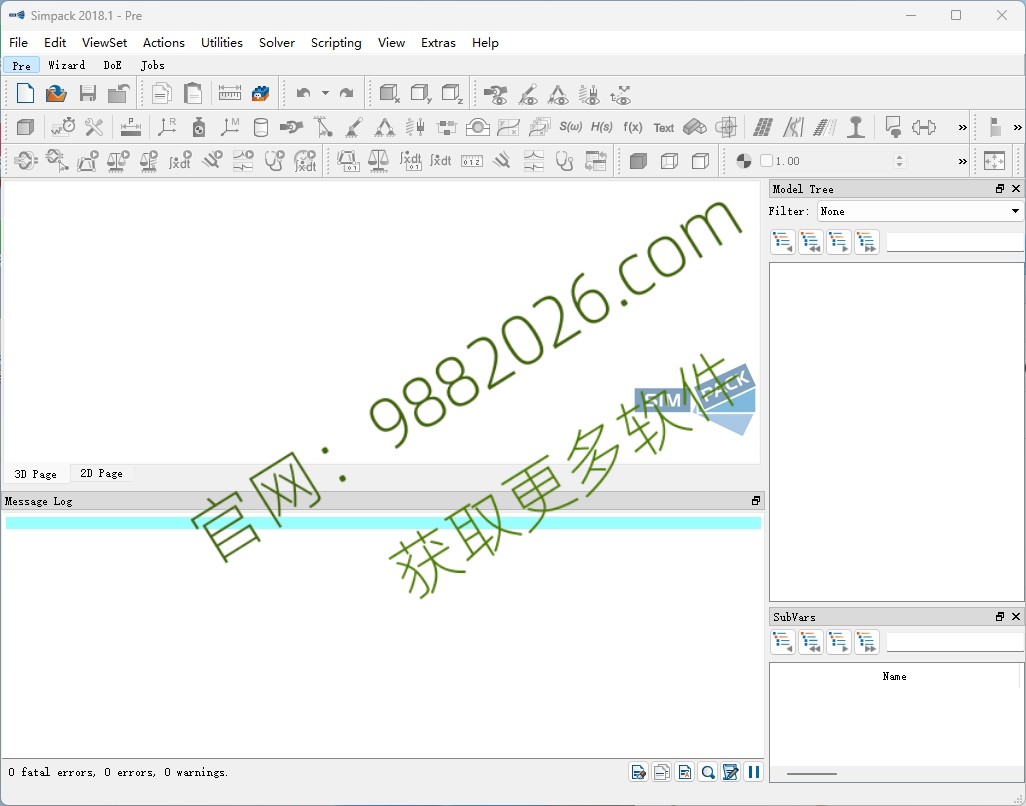Create a new Body with cube icon
Image resolution: width=1026 pixels, height=806 pixels.
coord(25,127)
